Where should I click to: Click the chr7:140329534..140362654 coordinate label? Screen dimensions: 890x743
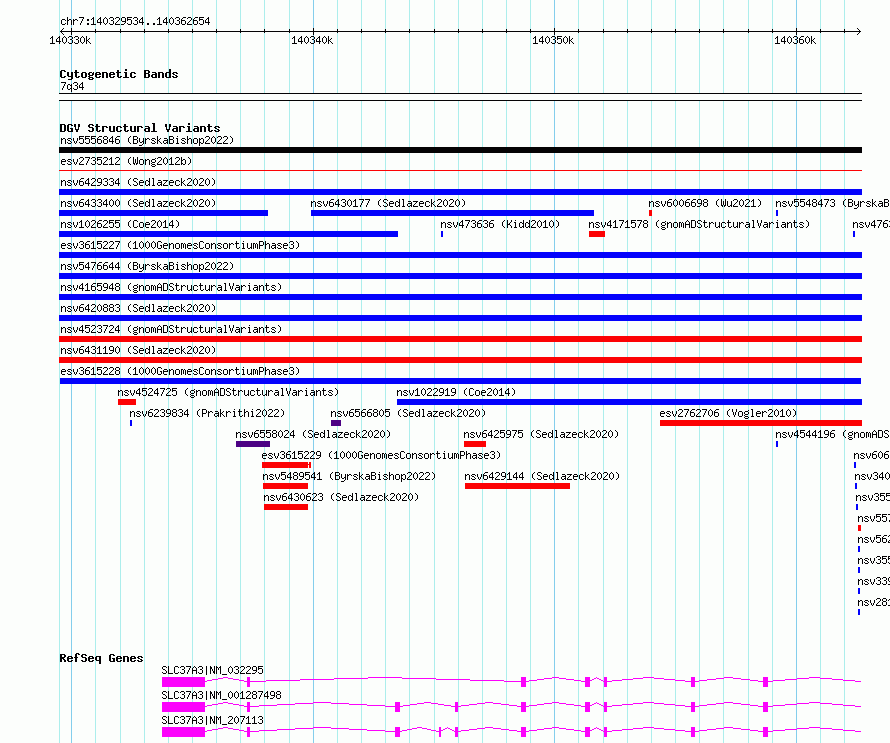coord(135,22)
